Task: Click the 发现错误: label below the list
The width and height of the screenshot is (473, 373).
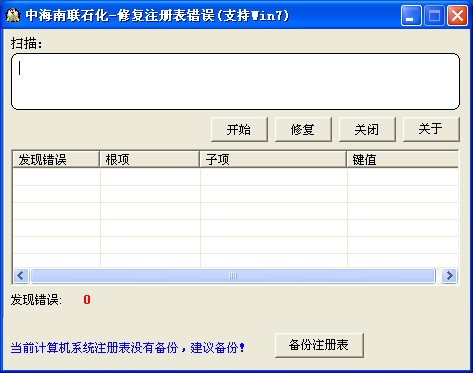Action: point(36,300)
